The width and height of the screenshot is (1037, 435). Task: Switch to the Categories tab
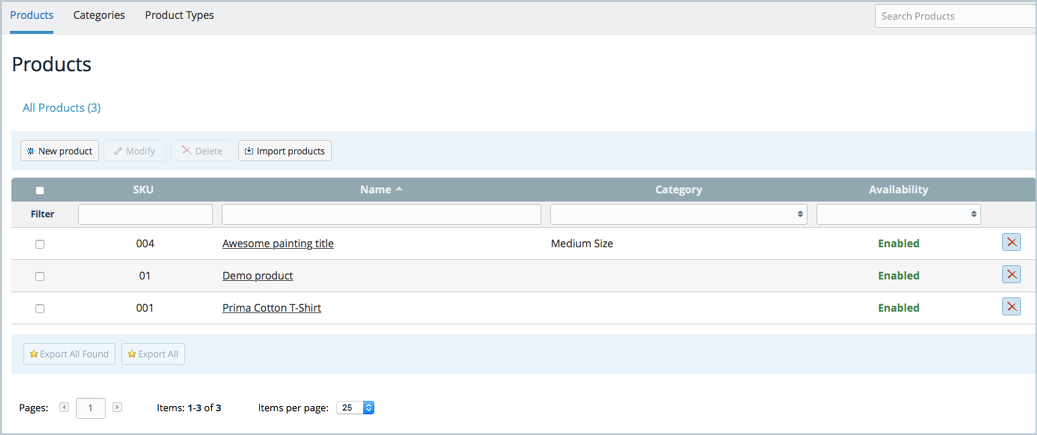click(x=99, y=15)
